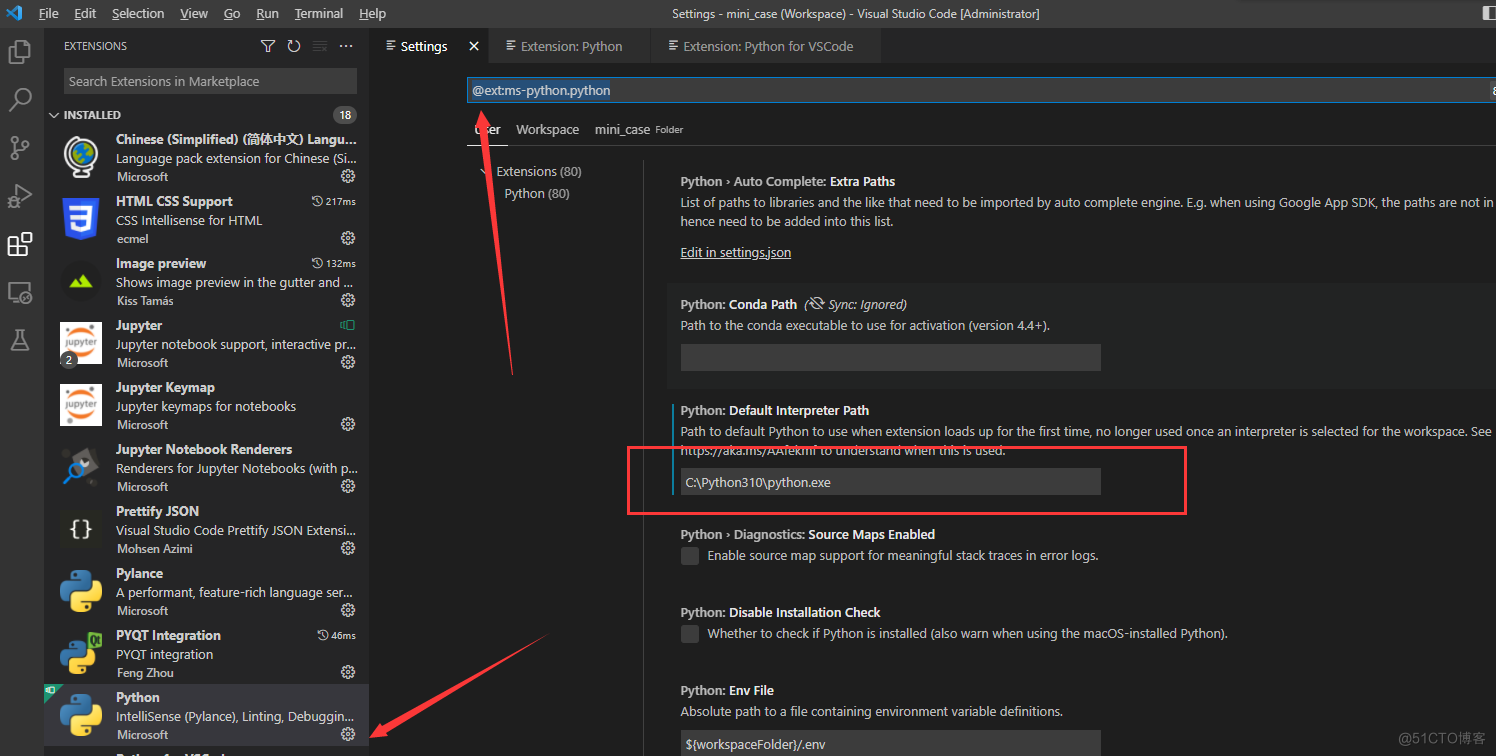Toggle Disable Installation Check checkbox
This screenshot has height=756, width=1496.
[690, 634]
